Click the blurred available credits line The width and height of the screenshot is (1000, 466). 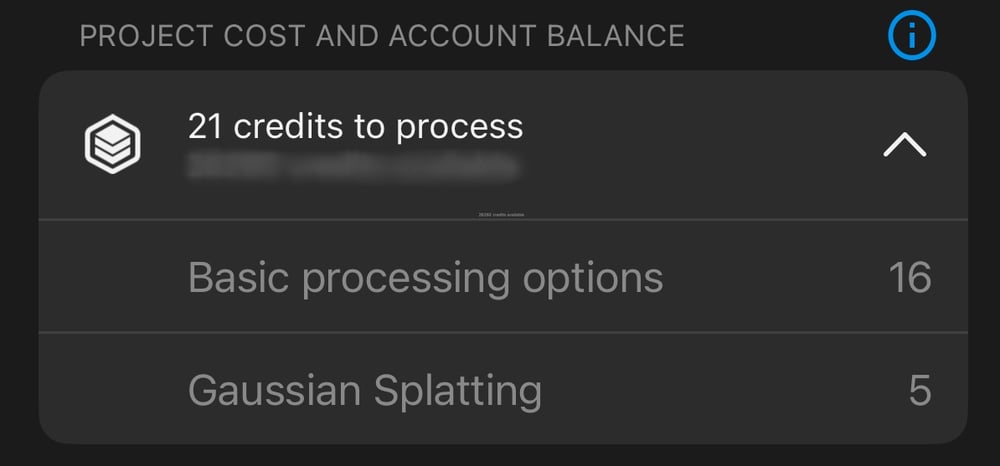[x=353, y=166]
